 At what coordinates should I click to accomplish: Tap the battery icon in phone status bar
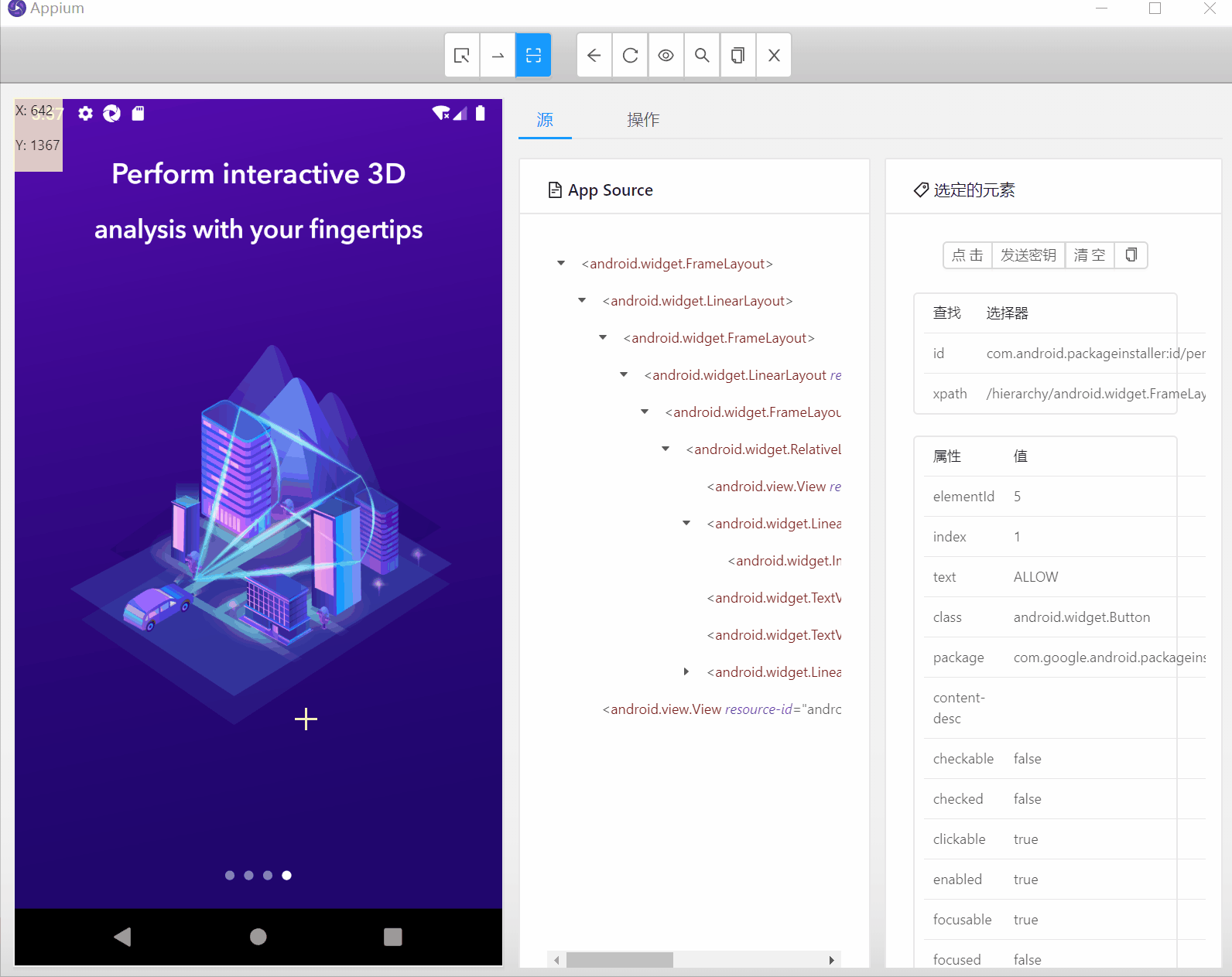[x=481, y=113]
